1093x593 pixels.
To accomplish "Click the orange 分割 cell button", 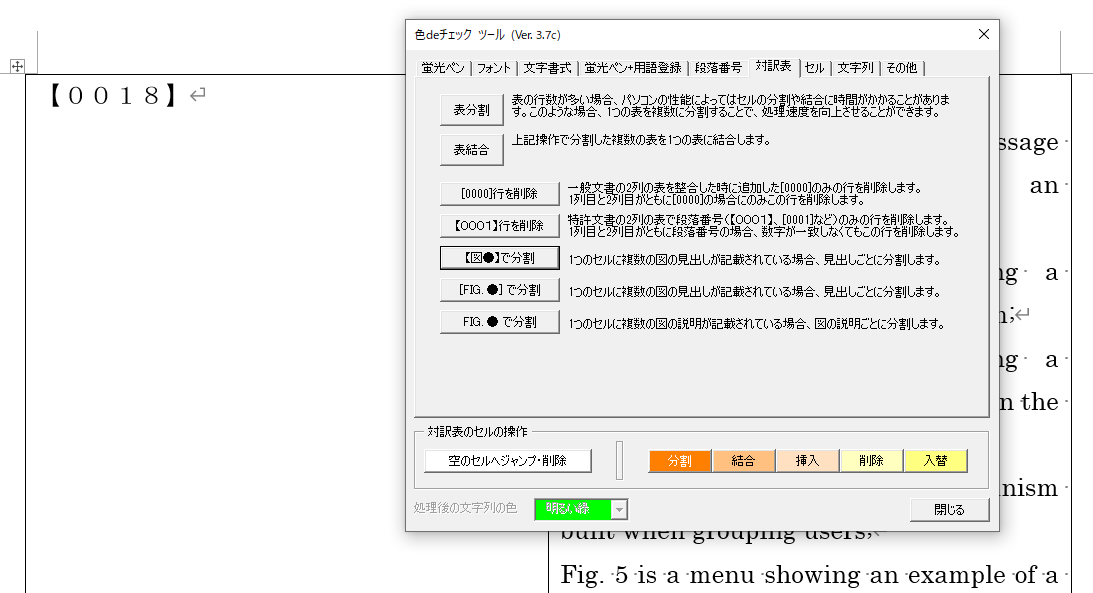I will tap(680, 461).
